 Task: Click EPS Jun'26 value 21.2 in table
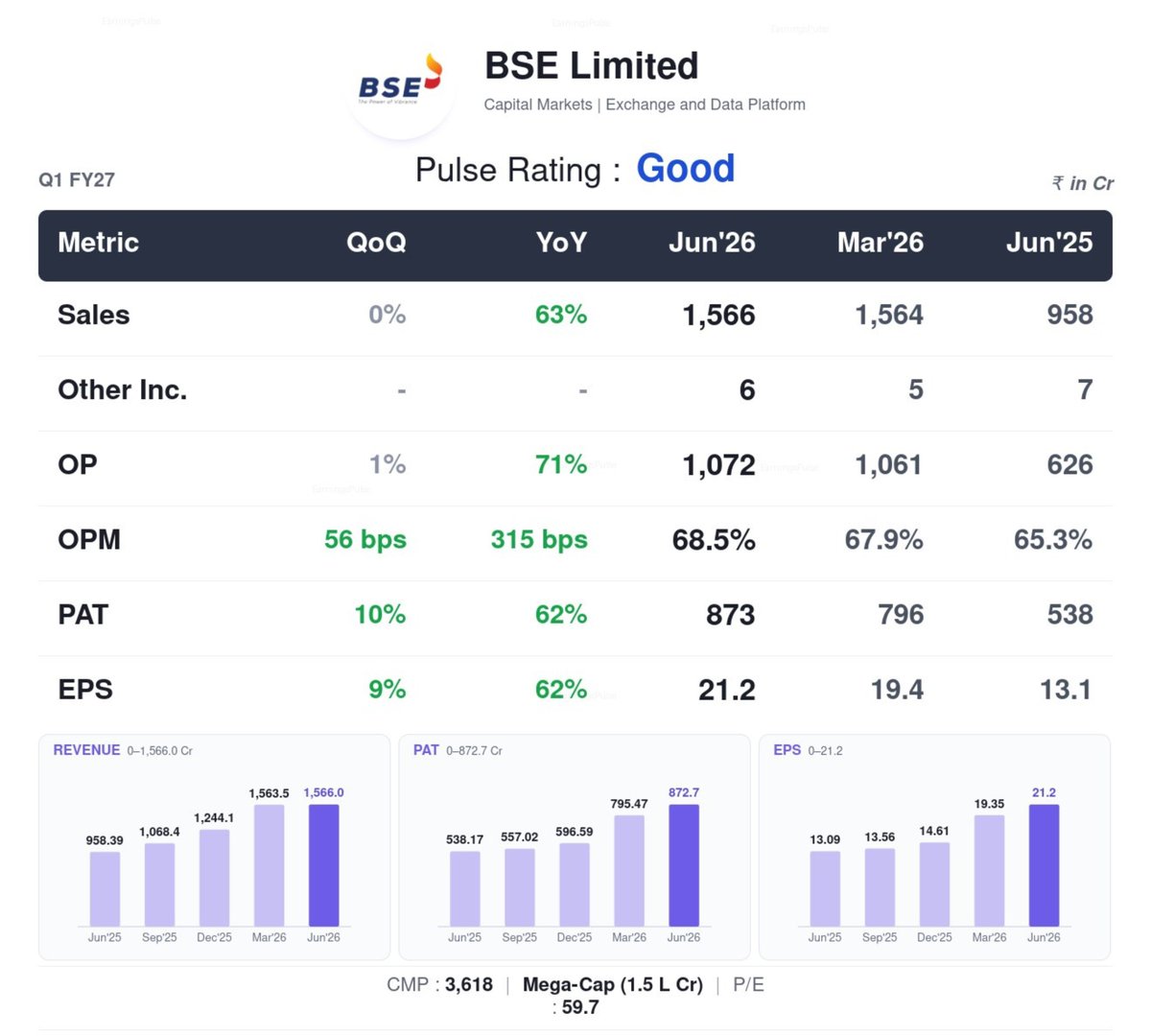tap(727, 690)
